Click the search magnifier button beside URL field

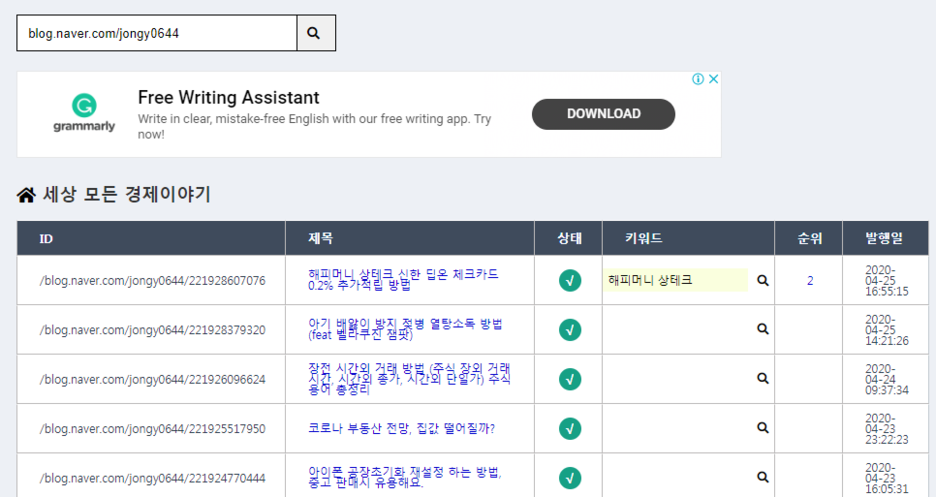pos(316,33)
